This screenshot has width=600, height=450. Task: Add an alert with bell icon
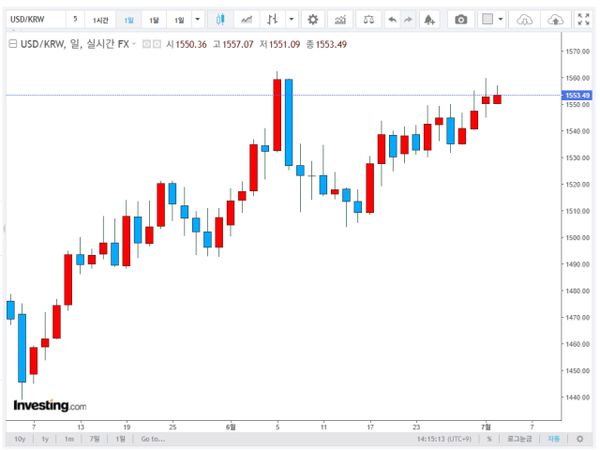point(429,19)
